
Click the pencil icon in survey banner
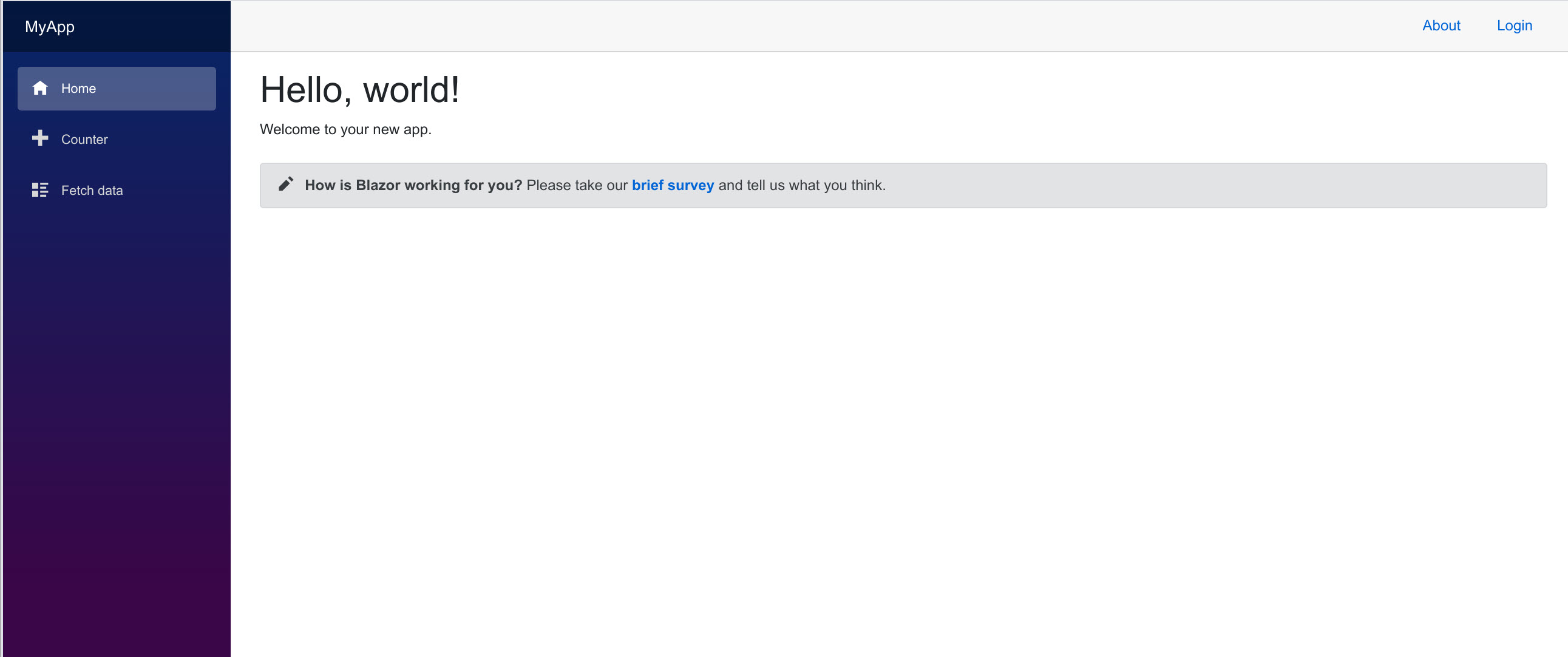pyautogui.click(x=285, y=185)
